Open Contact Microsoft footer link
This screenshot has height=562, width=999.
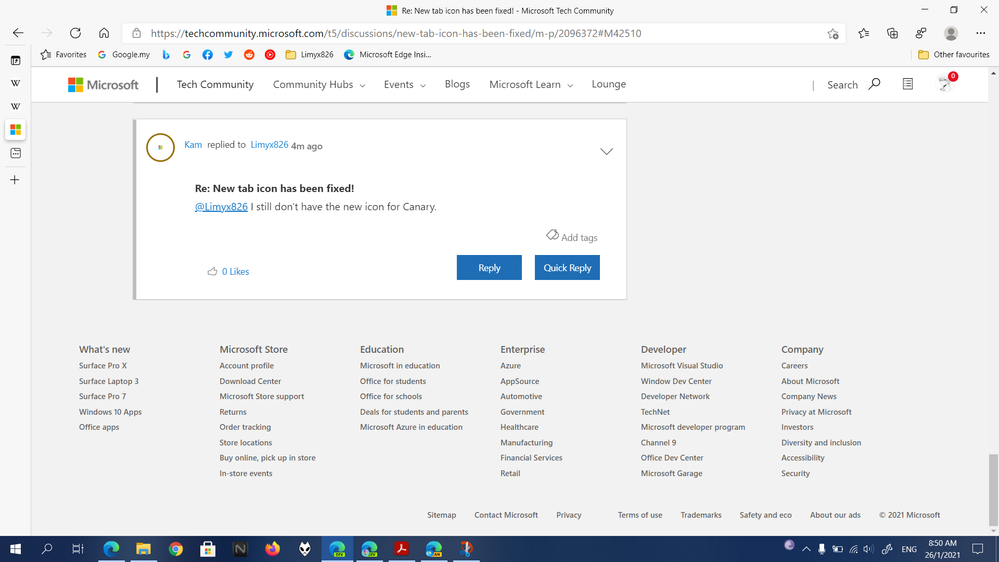(x=506, y=515)
